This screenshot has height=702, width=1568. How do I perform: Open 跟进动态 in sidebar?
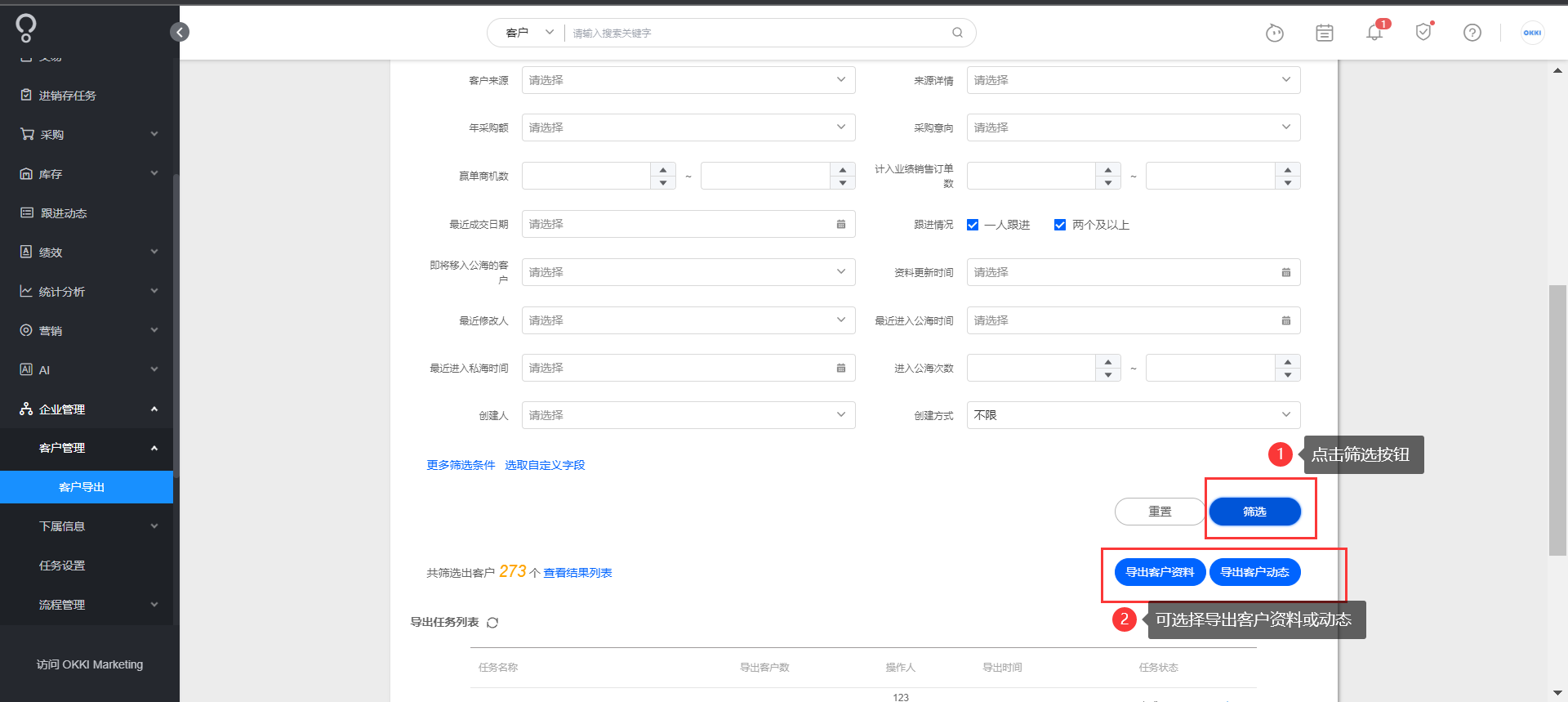87,213
